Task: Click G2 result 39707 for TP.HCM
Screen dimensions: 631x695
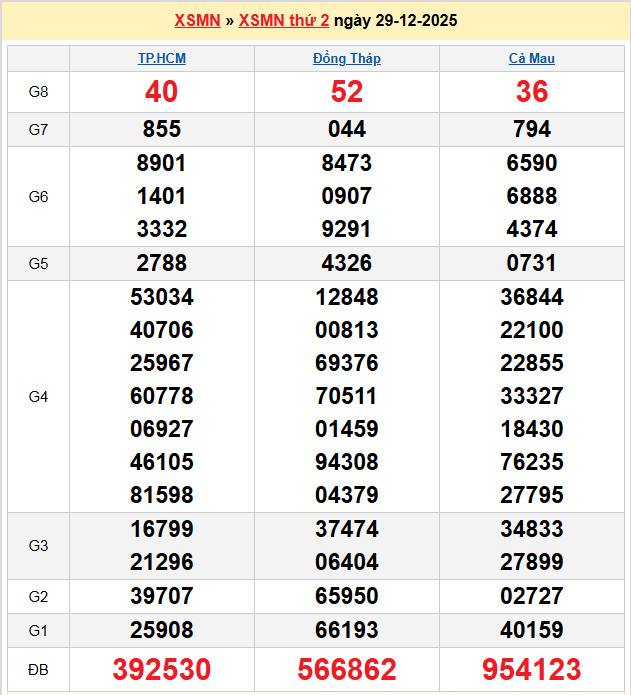Action: point(162,596)
